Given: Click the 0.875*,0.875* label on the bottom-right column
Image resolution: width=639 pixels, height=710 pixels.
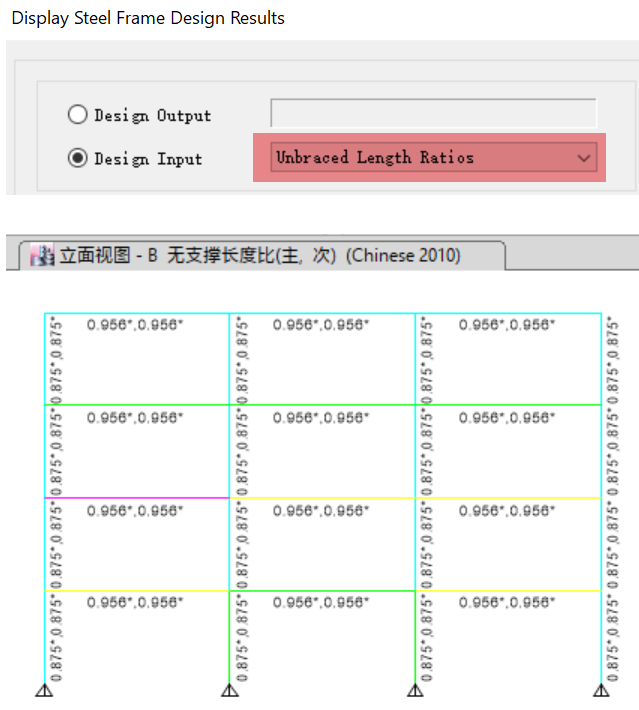Looking at the screenshot, I should coord(613,638).
